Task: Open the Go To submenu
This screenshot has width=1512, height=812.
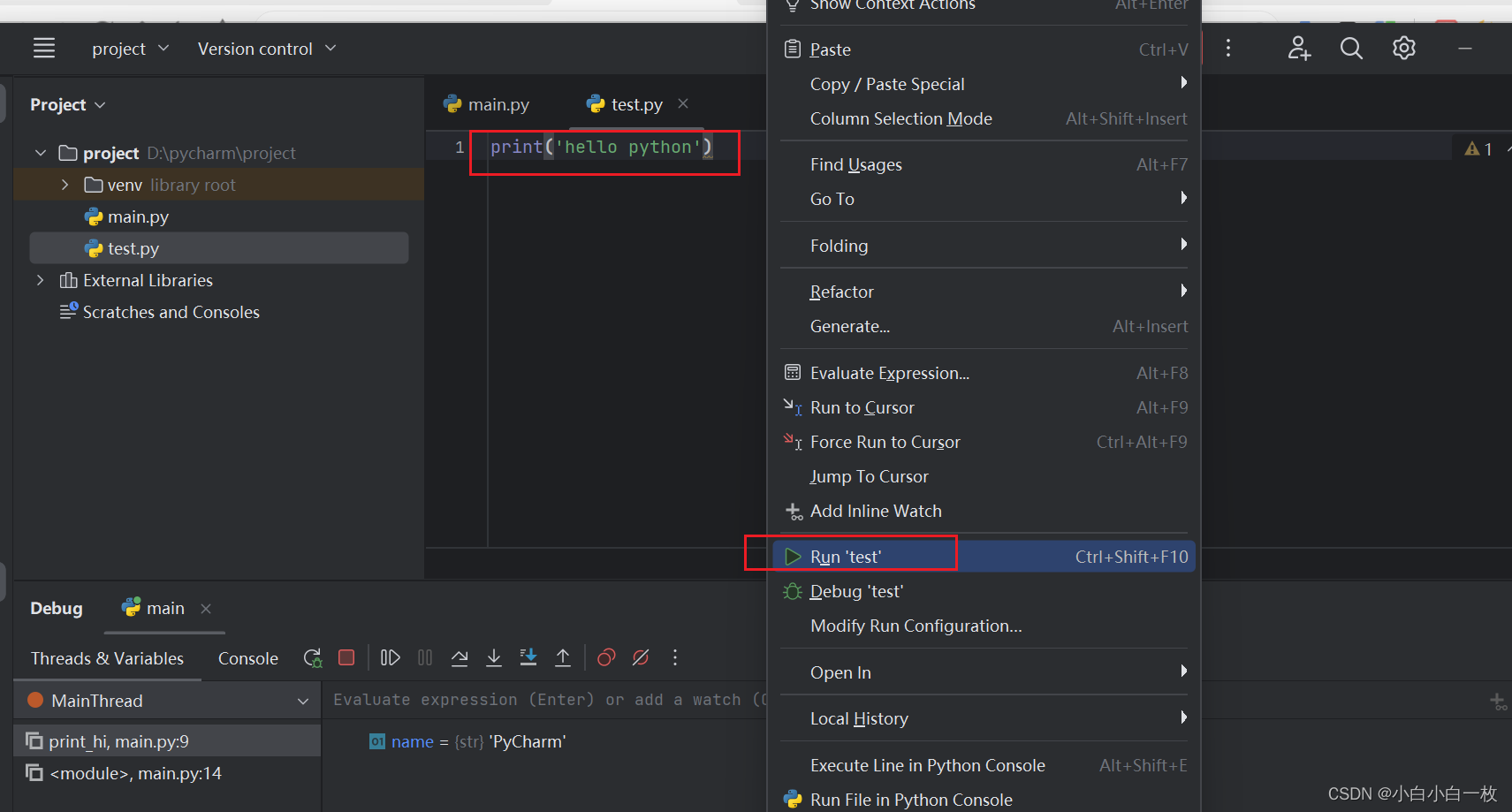Action: click(x=985, y=199)
